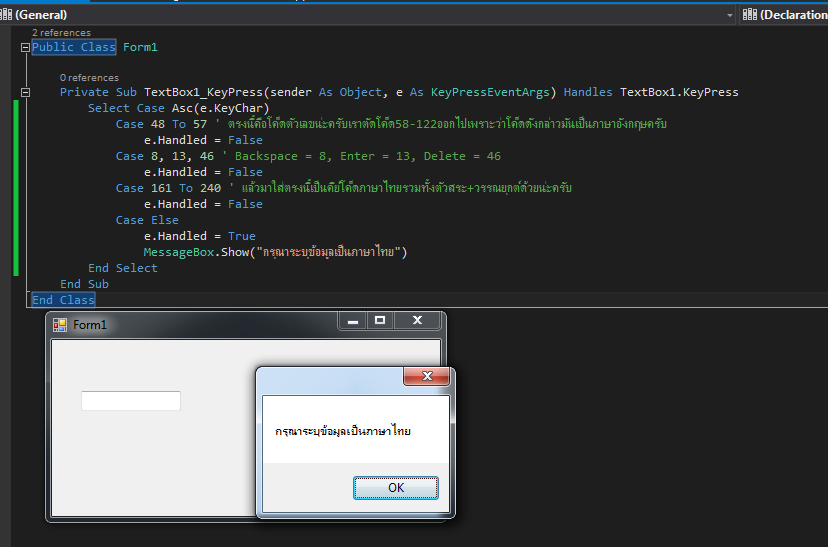Image resolution: width=828 pixels, height=547 pixels.
Task: Collapse the Public Class Form1 outline
Action: tap(25, 48)
